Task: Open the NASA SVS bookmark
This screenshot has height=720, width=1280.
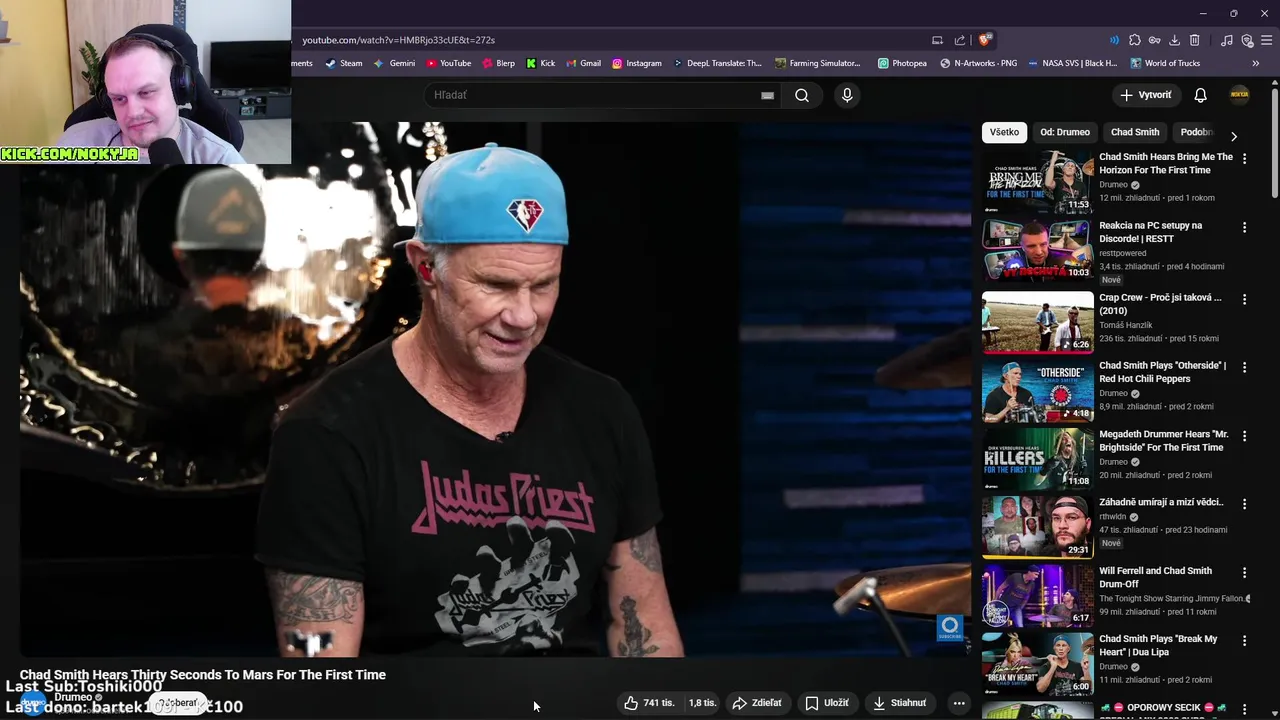Action: (x=1072, y=63)
